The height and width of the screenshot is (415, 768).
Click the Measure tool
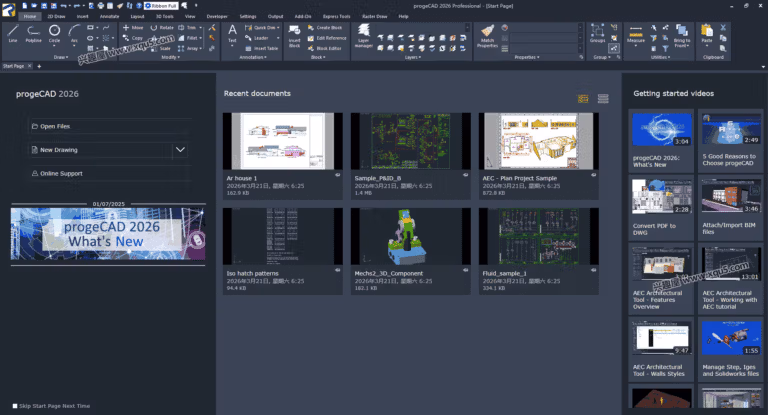[x=636, y=34]
